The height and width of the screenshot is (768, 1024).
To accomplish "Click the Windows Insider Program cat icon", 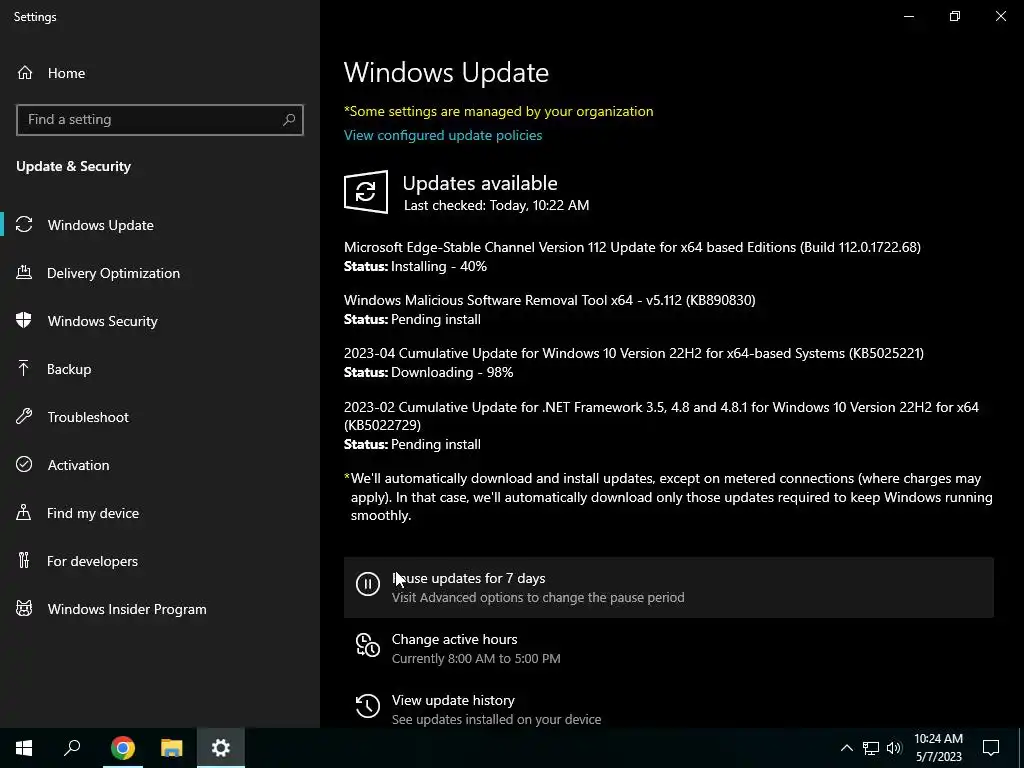I will point(24,609).
